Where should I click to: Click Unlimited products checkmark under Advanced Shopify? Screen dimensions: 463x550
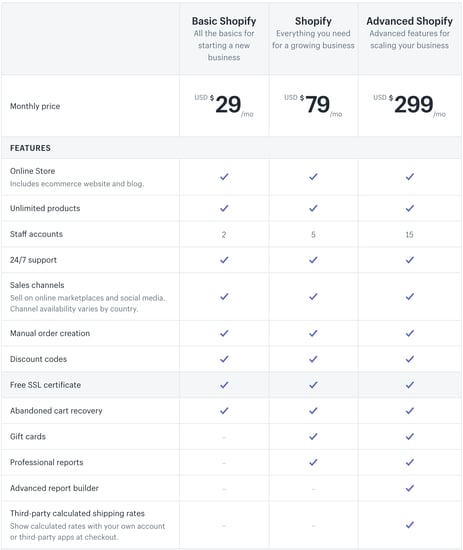(x=410, y=208)
